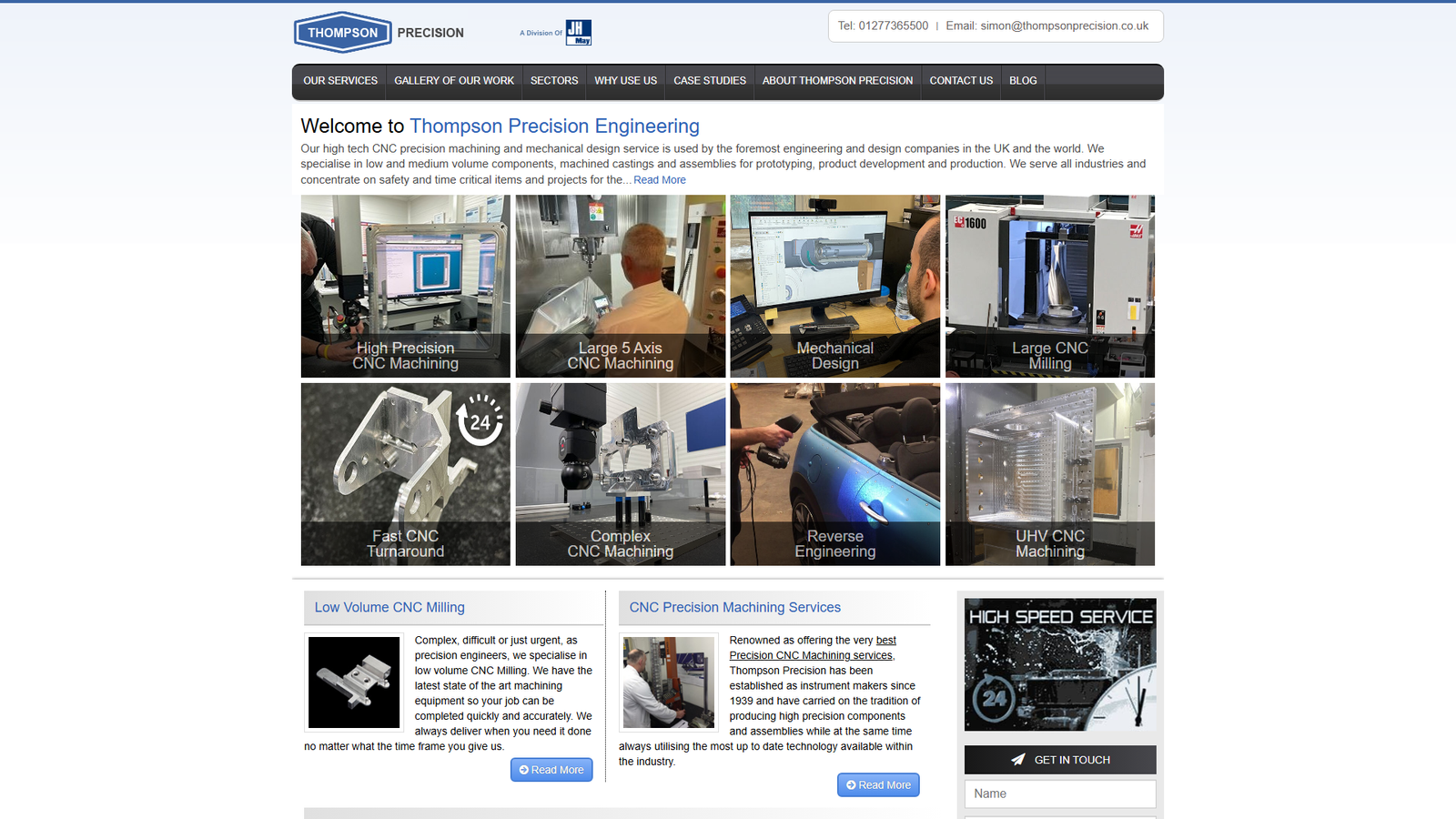Open the CONTACT US page
The height and width of the screenshot is (819, 1456).
pos(961,81)
